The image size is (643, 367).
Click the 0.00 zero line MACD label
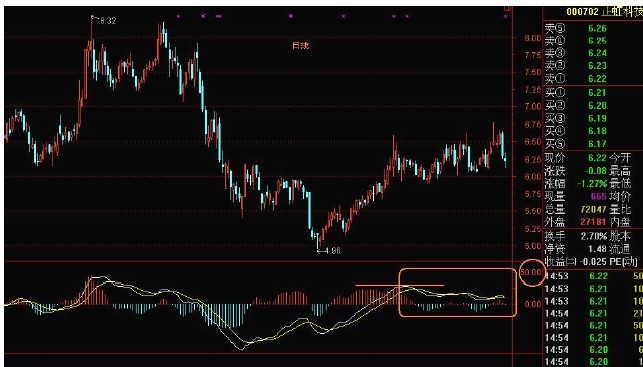533,304
